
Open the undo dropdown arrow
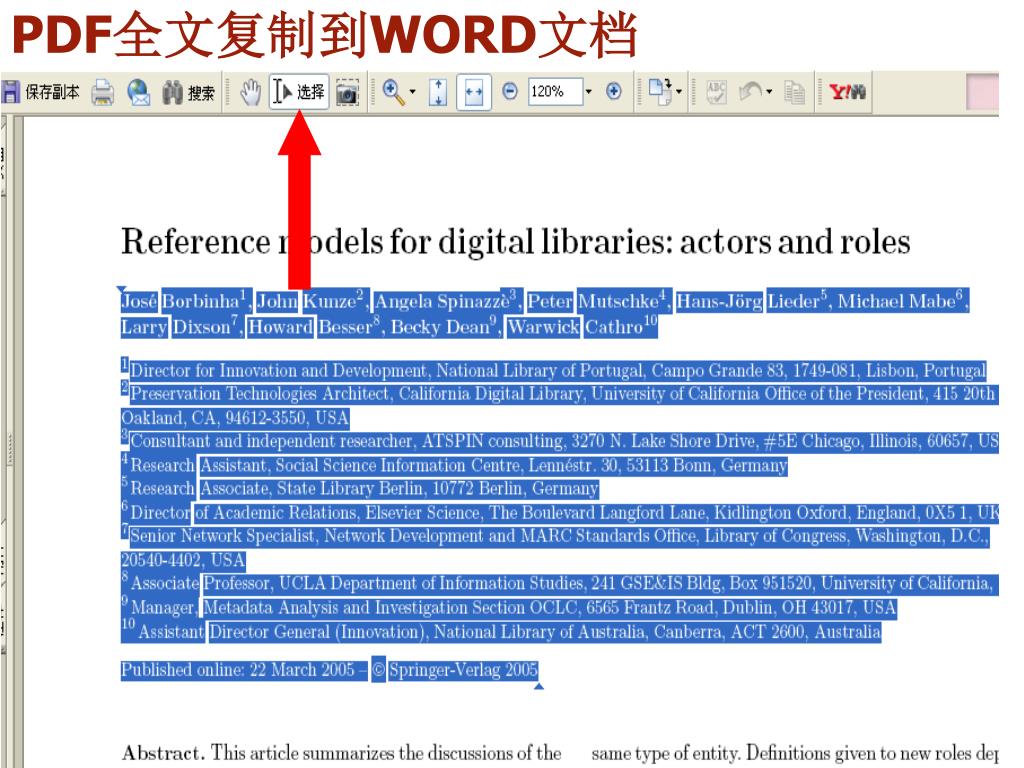pos(769,91)
